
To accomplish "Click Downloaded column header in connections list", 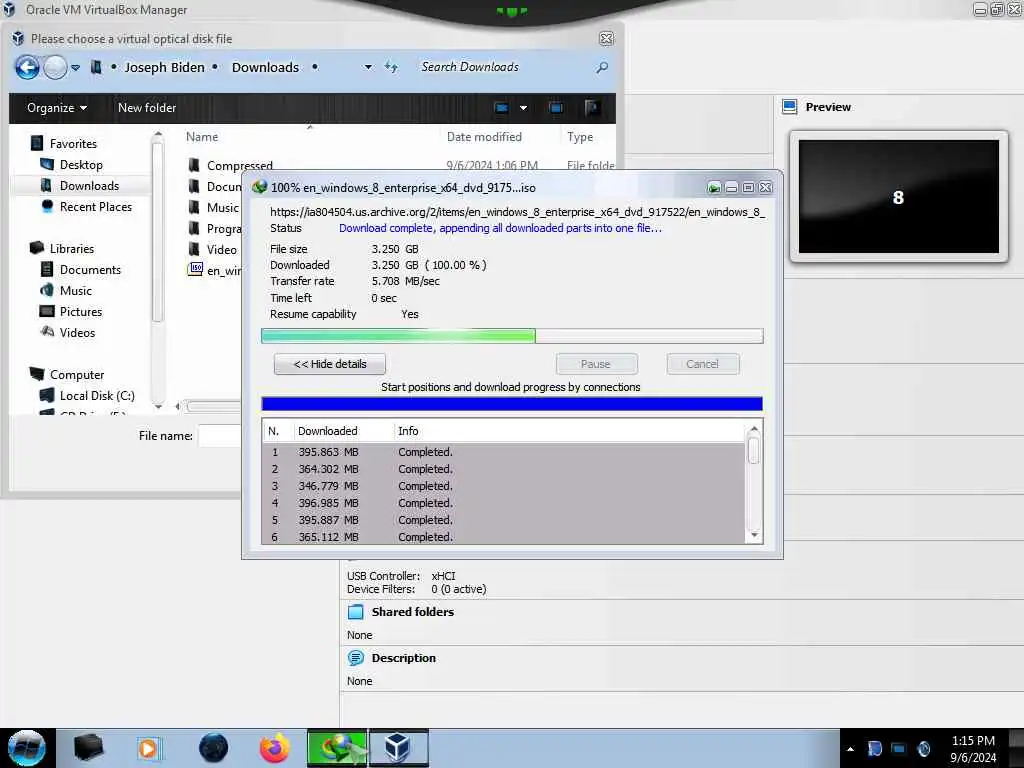I will point(344,431).
